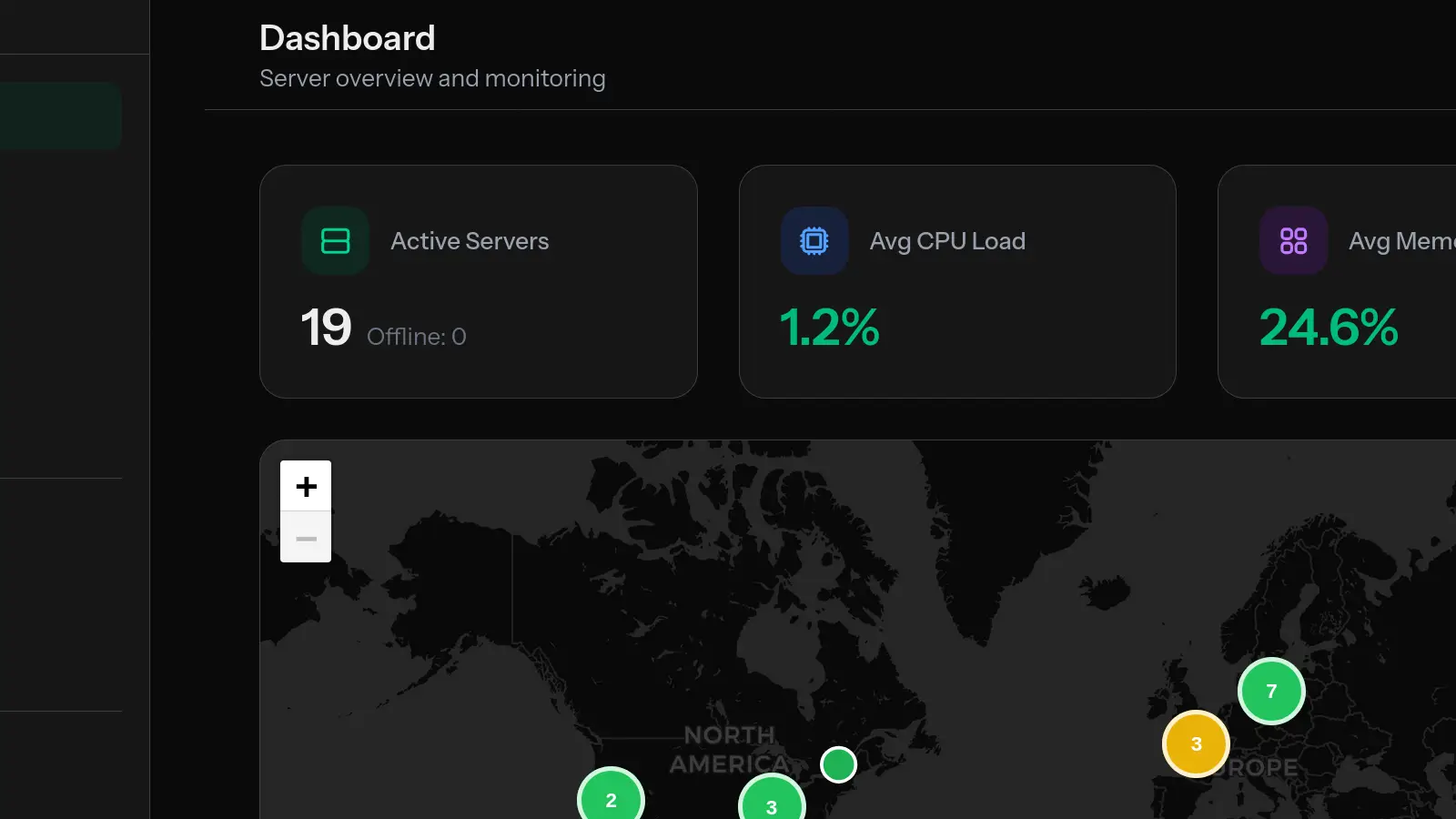Image resolution: width=1456 pixels, height=819 pixels.
Task: Open the green cluster showing 7 servers
Action: click(1271, 691)
